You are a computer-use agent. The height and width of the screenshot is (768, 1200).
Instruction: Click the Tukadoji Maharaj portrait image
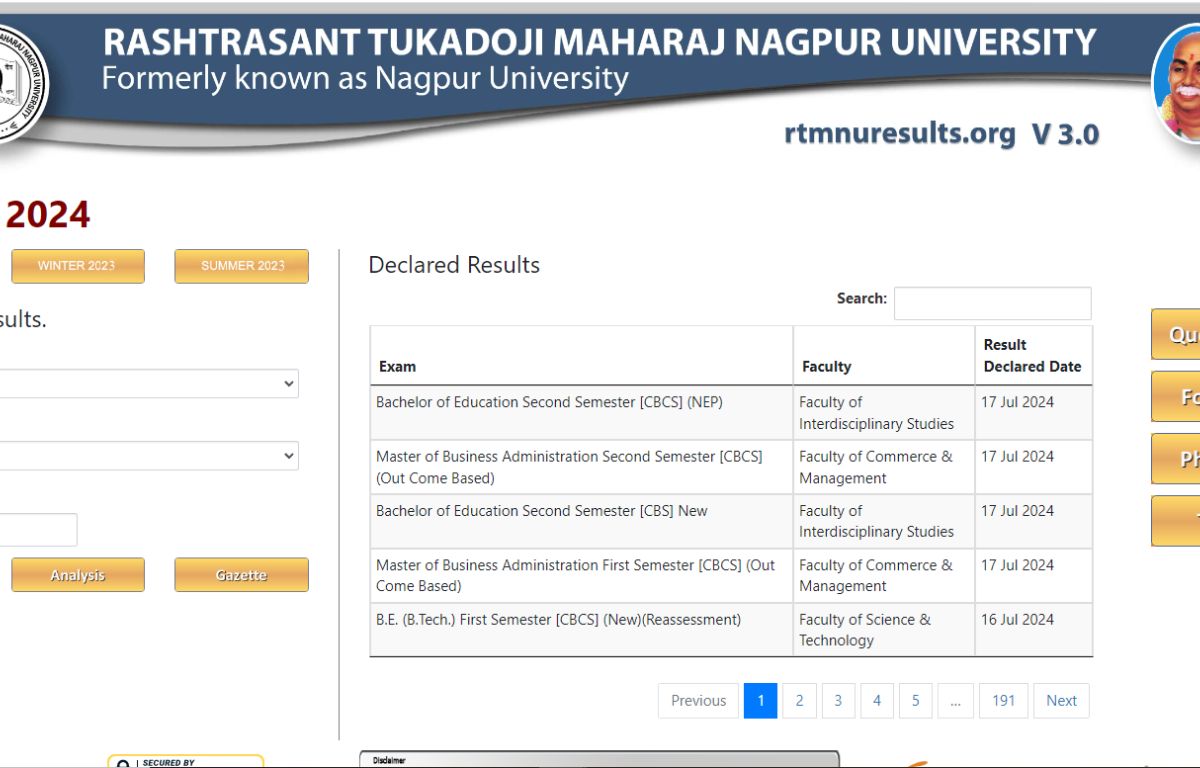click(x=1178, y=84)
